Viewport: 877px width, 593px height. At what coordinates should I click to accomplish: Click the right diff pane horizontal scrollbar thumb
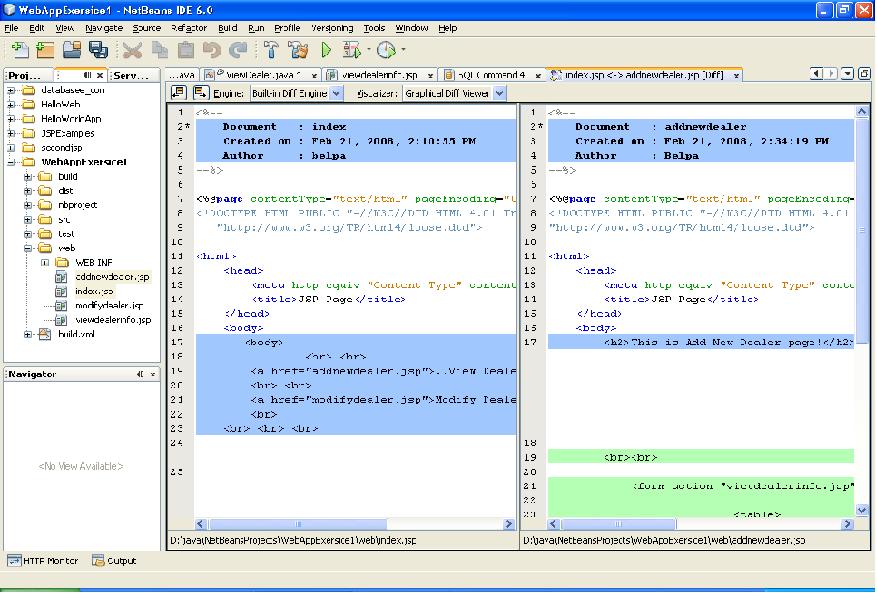pyautogui.click(x=618, y=524)
